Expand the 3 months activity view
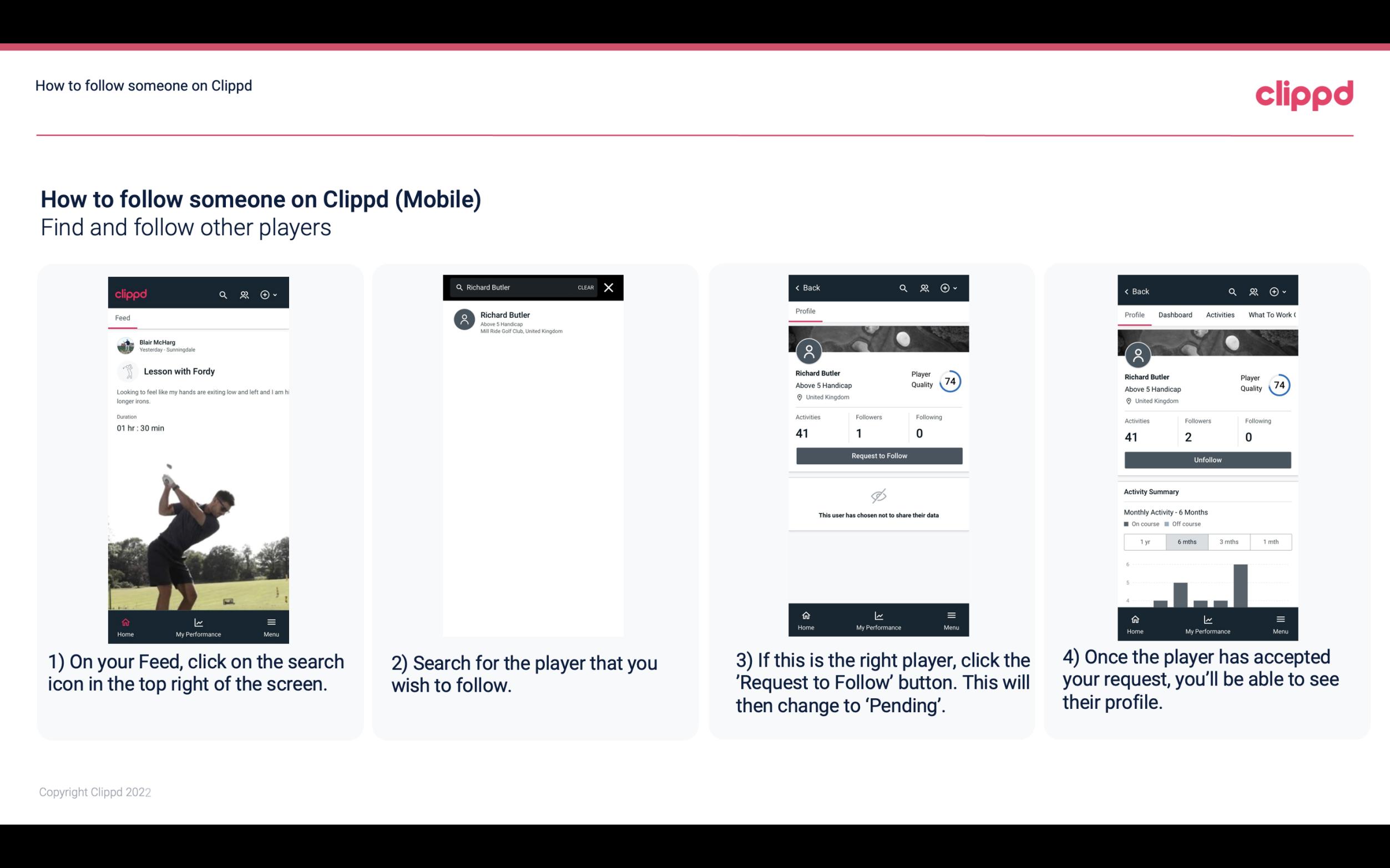1390x868 pixels. [1228, 541]
